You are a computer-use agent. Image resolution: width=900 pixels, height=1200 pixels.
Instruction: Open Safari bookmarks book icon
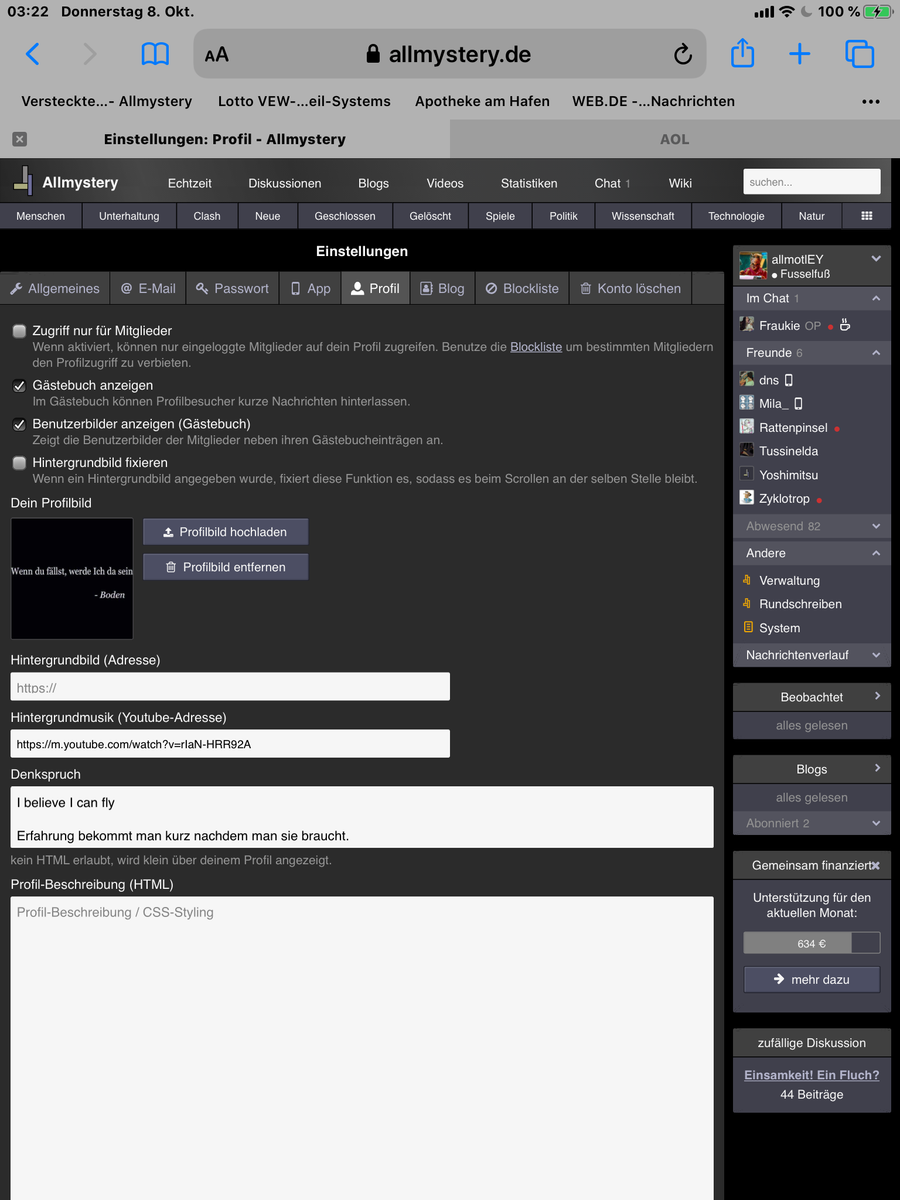pos(155,54)
